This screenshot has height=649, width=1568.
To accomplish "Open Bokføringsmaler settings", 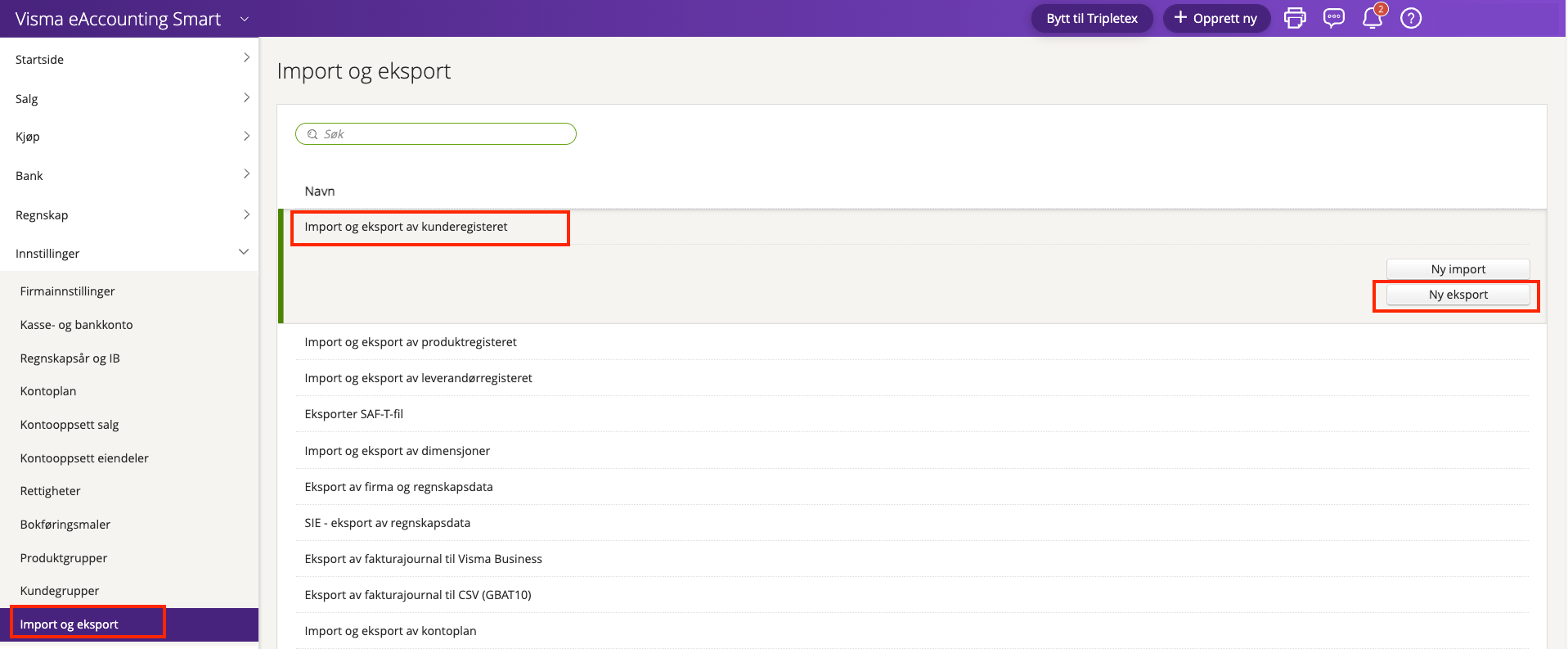I will [65, 525].
